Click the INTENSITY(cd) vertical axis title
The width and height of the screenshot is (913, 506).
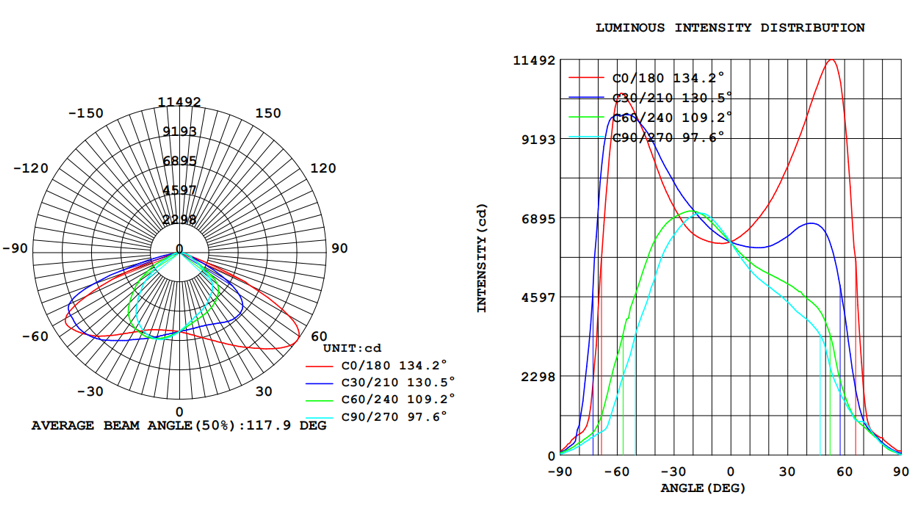482,258
